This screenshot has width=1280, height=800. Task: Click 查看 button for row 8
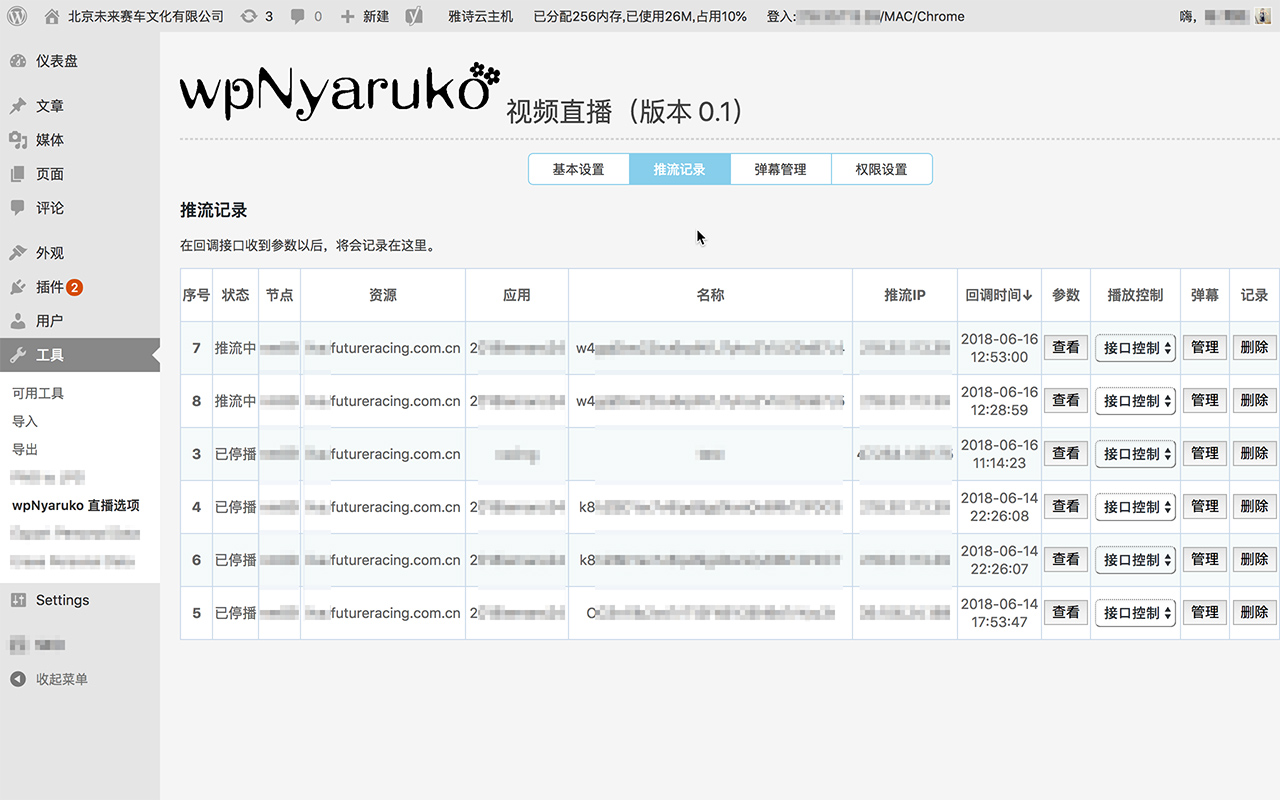pyautogui.click(x=1066, y=400)
